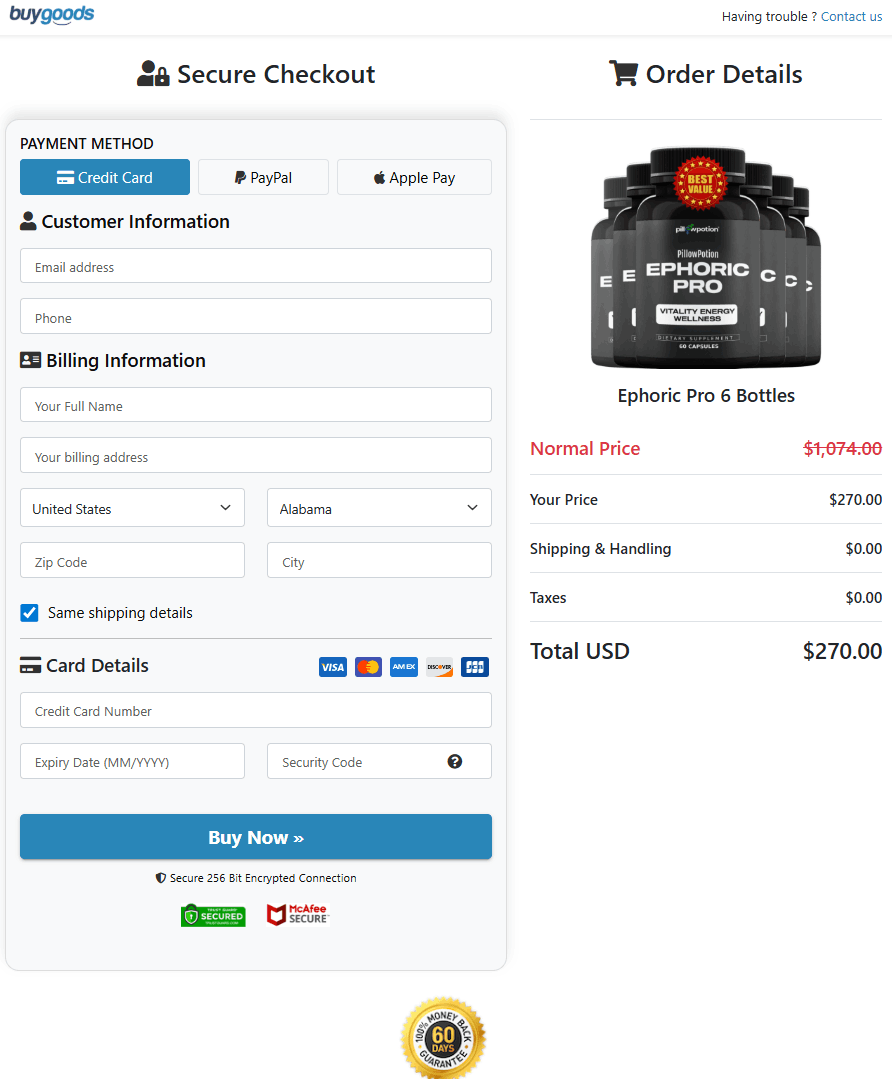Click the 60 days money back guarantee seal
892x1079 pixels.
443,1038
